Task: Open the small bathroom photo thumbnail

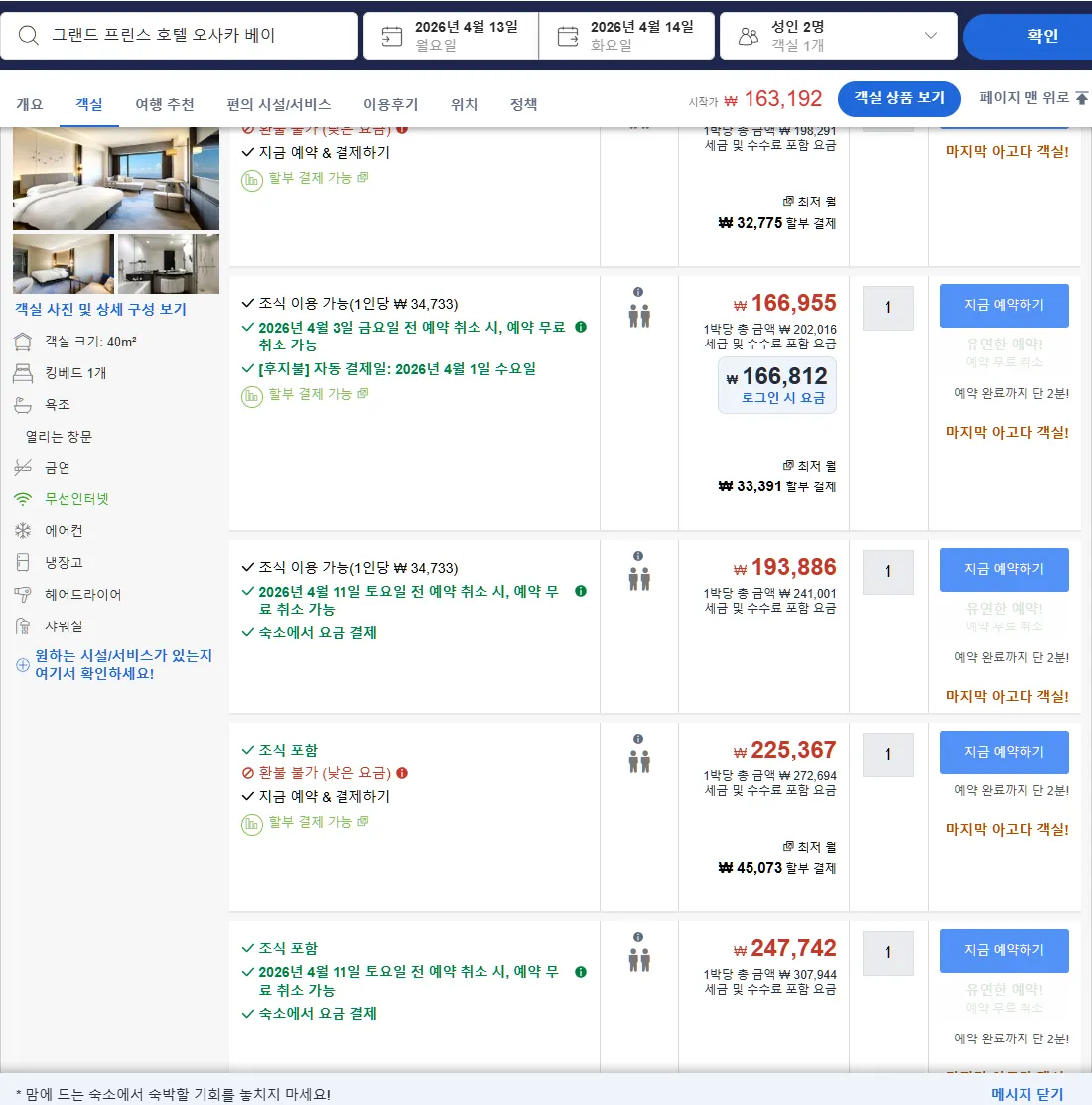Action: pyautogui.click(x=169, y=263)
